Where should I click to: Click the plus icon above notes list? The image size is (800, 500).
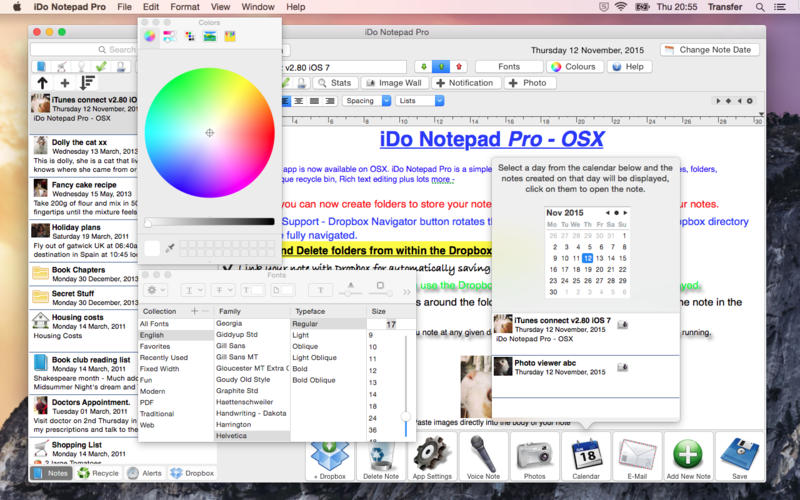[65, 83]
